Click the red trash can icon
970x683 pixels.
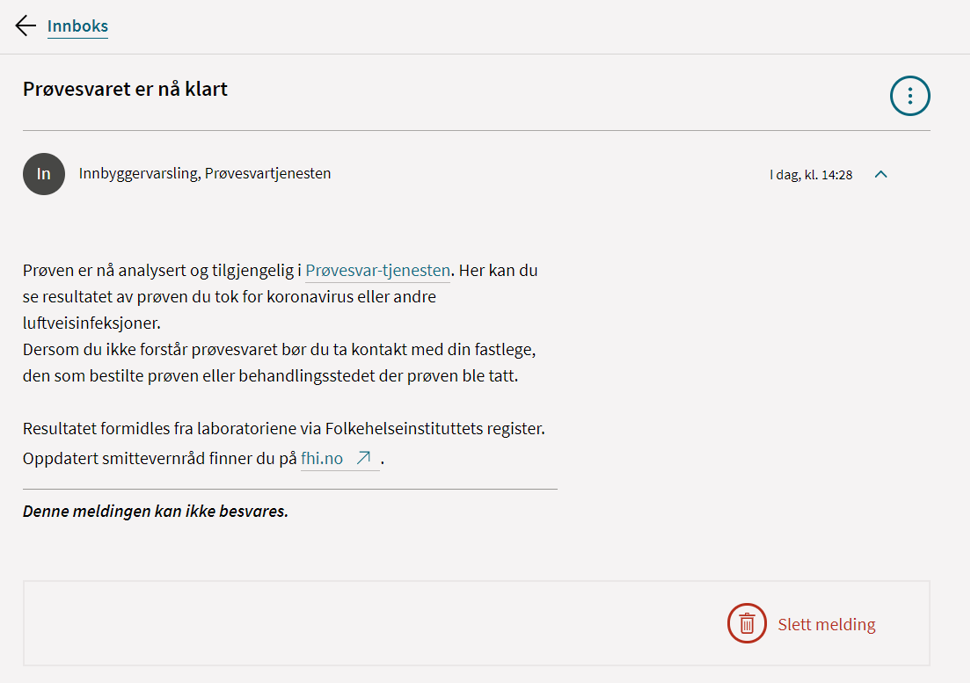coord(746,624)
